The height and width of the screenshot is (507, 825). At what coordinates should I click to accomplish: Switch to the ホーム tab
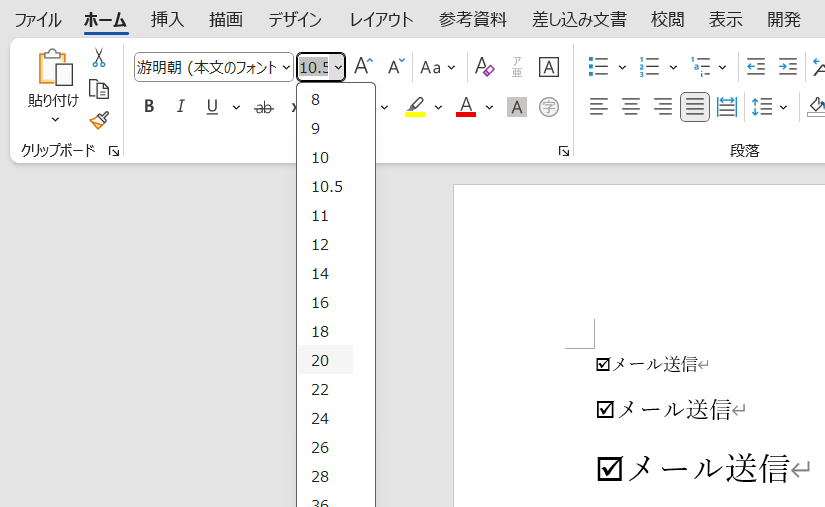[x=106, y=20]
